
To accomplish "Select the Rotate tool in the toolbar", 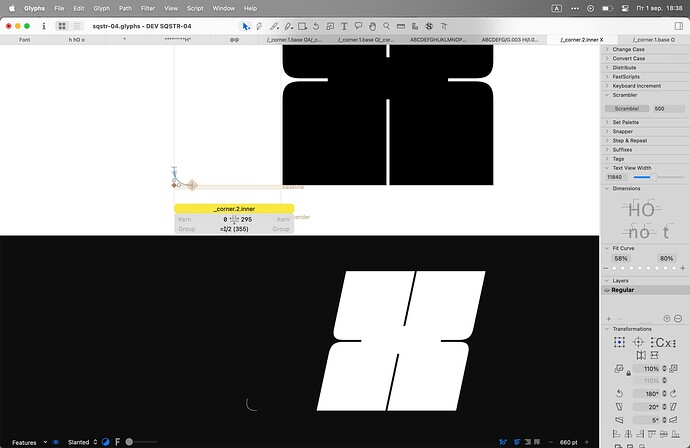I will [316, 26].
